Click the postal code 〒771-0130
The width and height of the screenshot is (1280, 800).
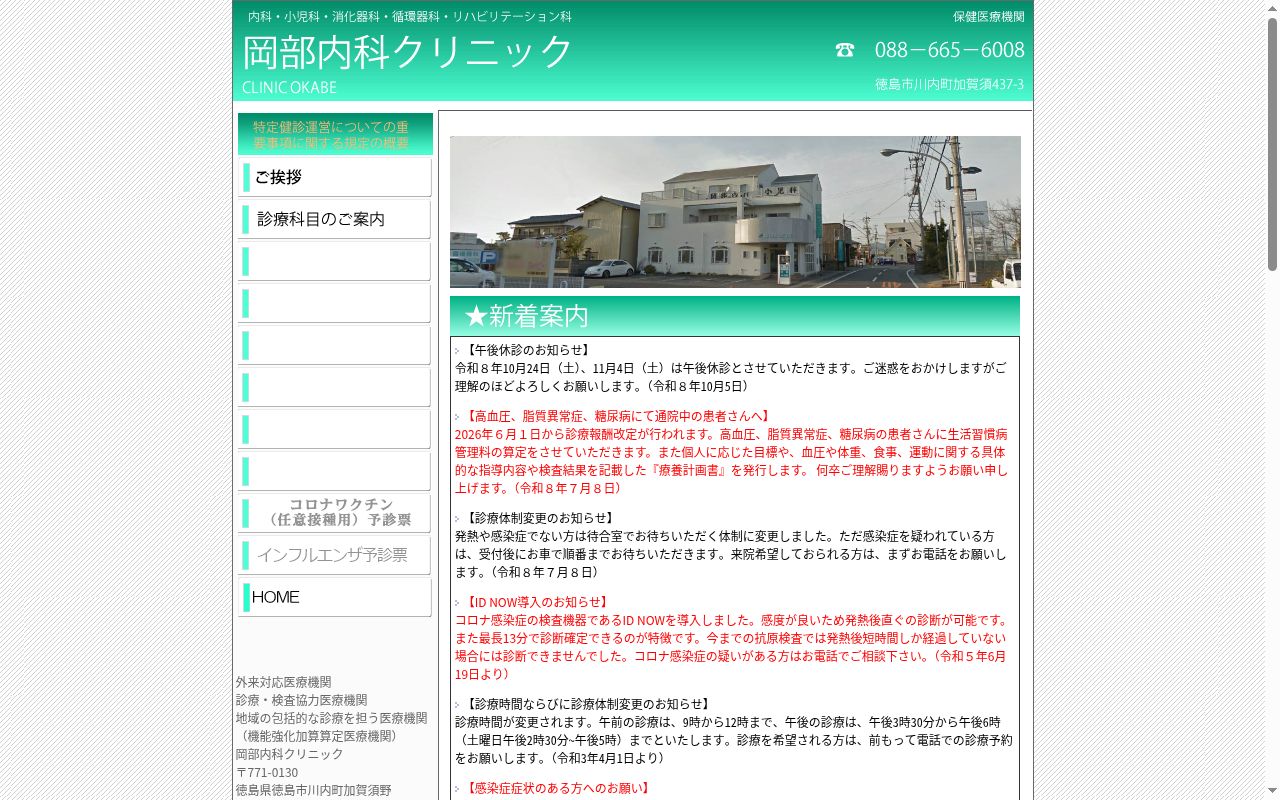(x=267, y=772)
